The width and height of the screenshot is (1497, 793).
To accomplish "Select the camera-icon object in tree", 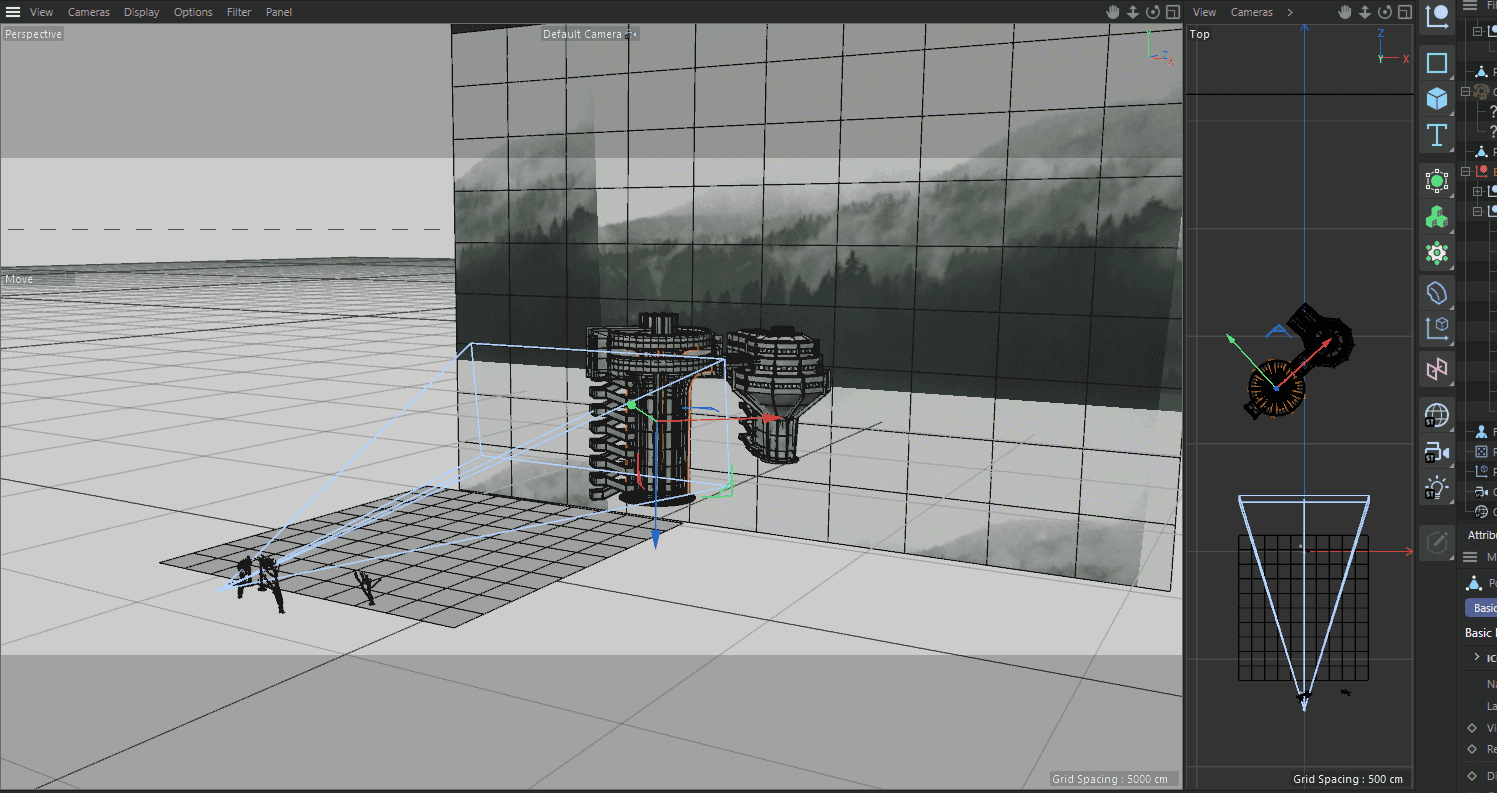I will (x=1482, y=492).
